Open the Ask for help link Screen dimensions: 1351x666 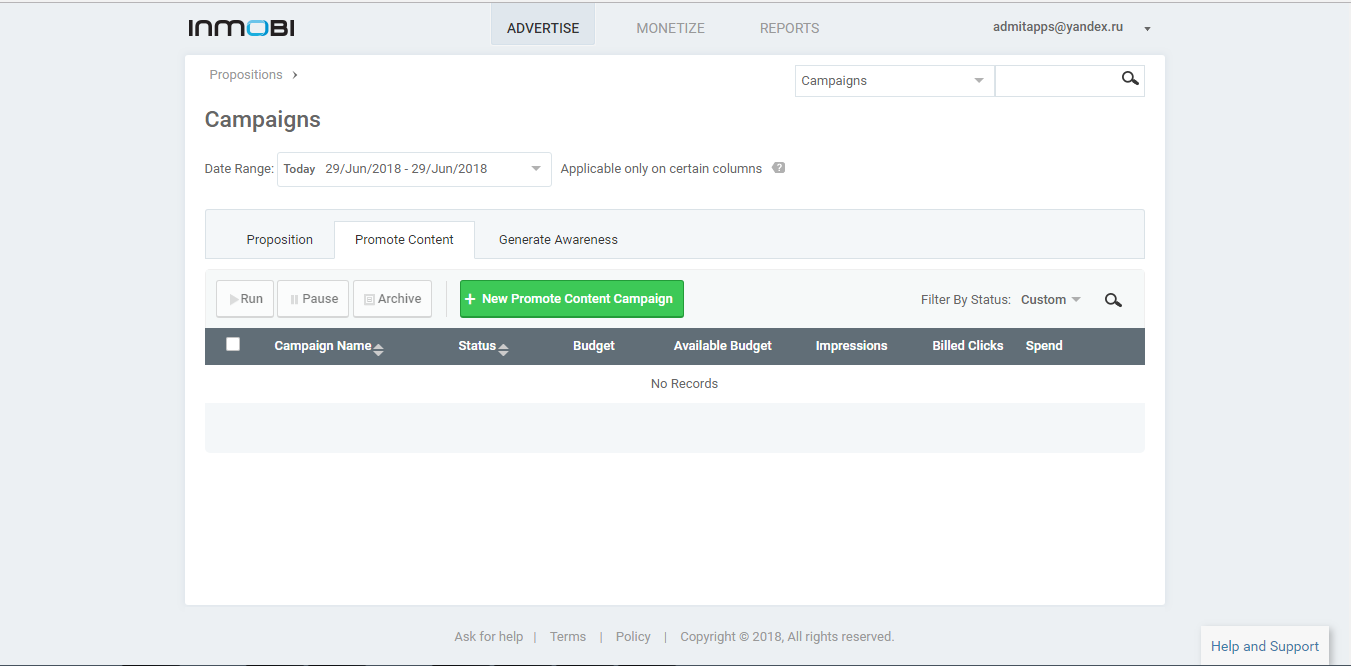[x=489, y=637]
